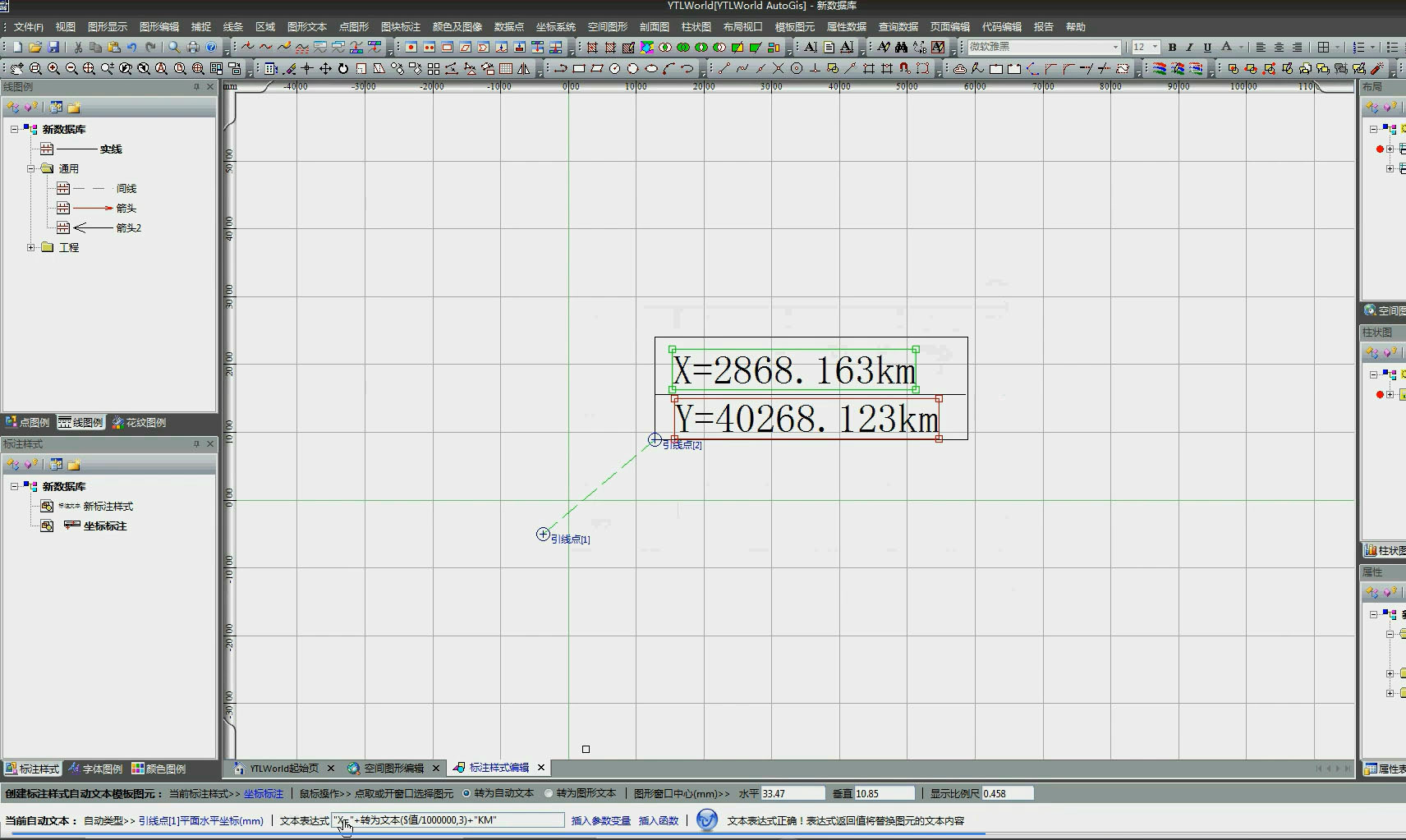The image size is (1406, 840).
Task: Click the intersection snap X icon
Action: [x=779, y=69]
